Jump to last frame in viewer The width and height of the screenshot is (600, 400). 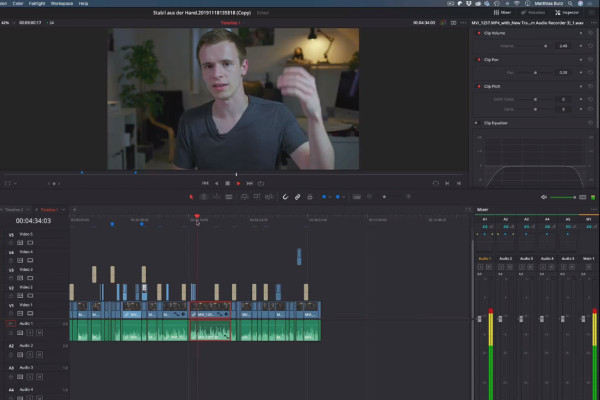coord(249,183)
